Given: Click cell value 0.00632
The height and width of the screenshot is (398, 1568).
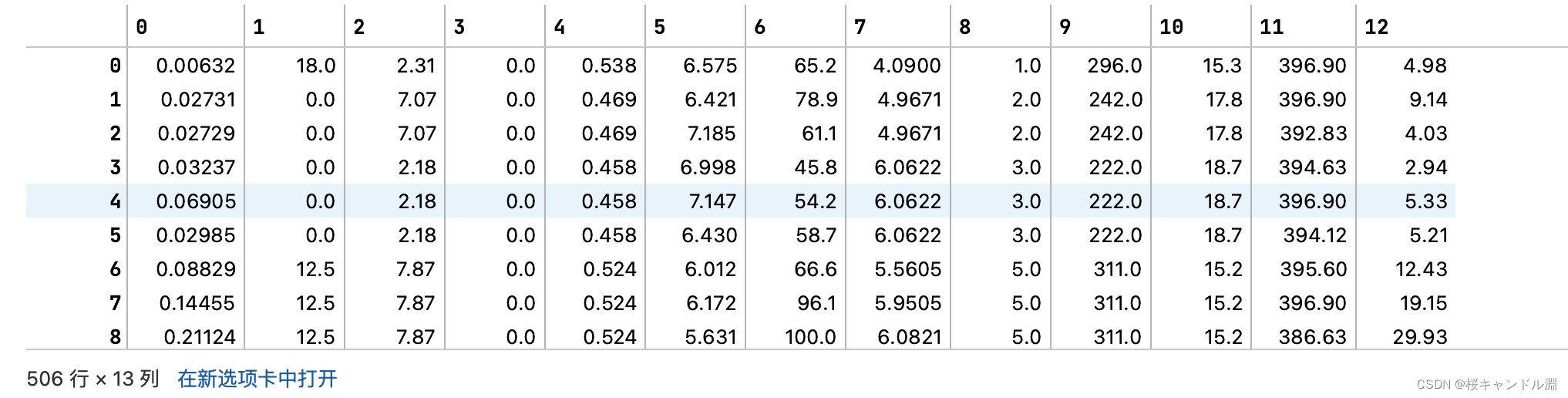Looking at the screenshot, I should tap(196, 66).
